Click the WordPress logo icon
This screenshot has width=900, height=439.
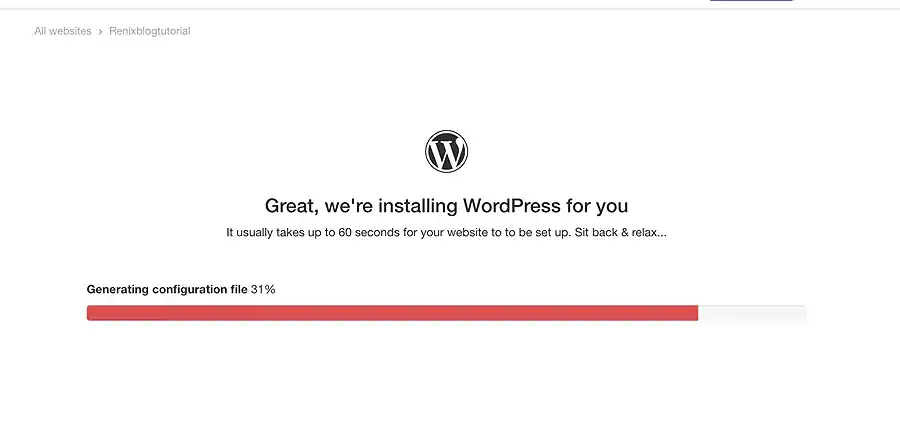click(x=447, y=151)
